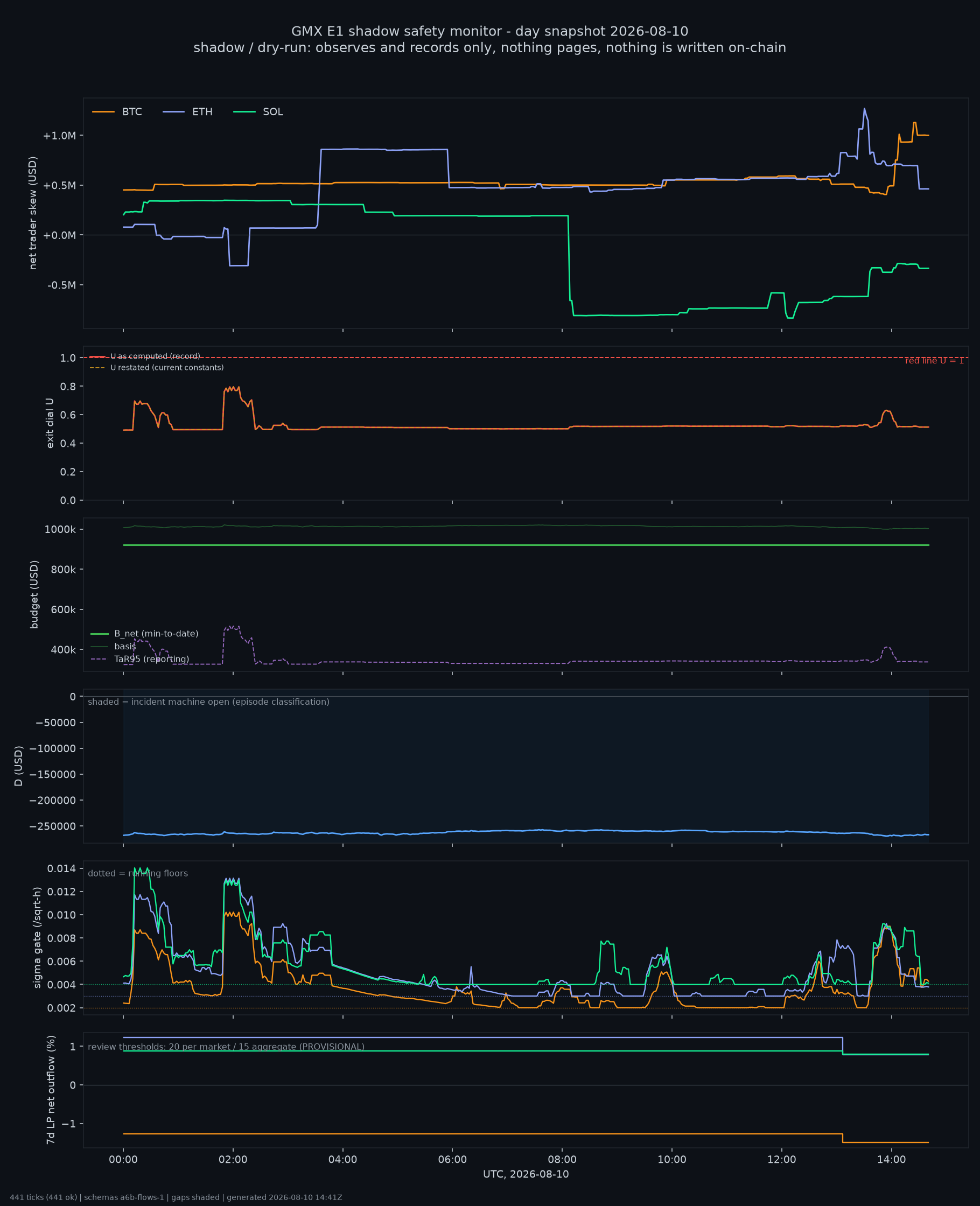Click the "-0.5M" tick on skew axis

click(x=61, y=285)
